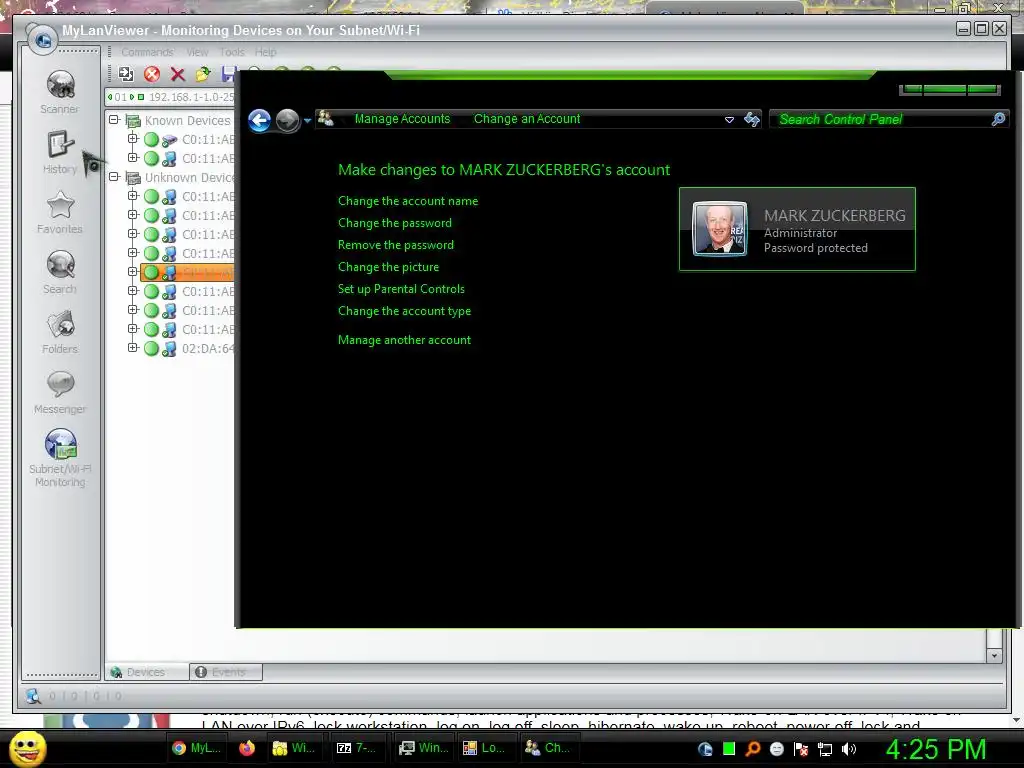Open the Tools menu
1024x768 pixels.
(232, 52)
